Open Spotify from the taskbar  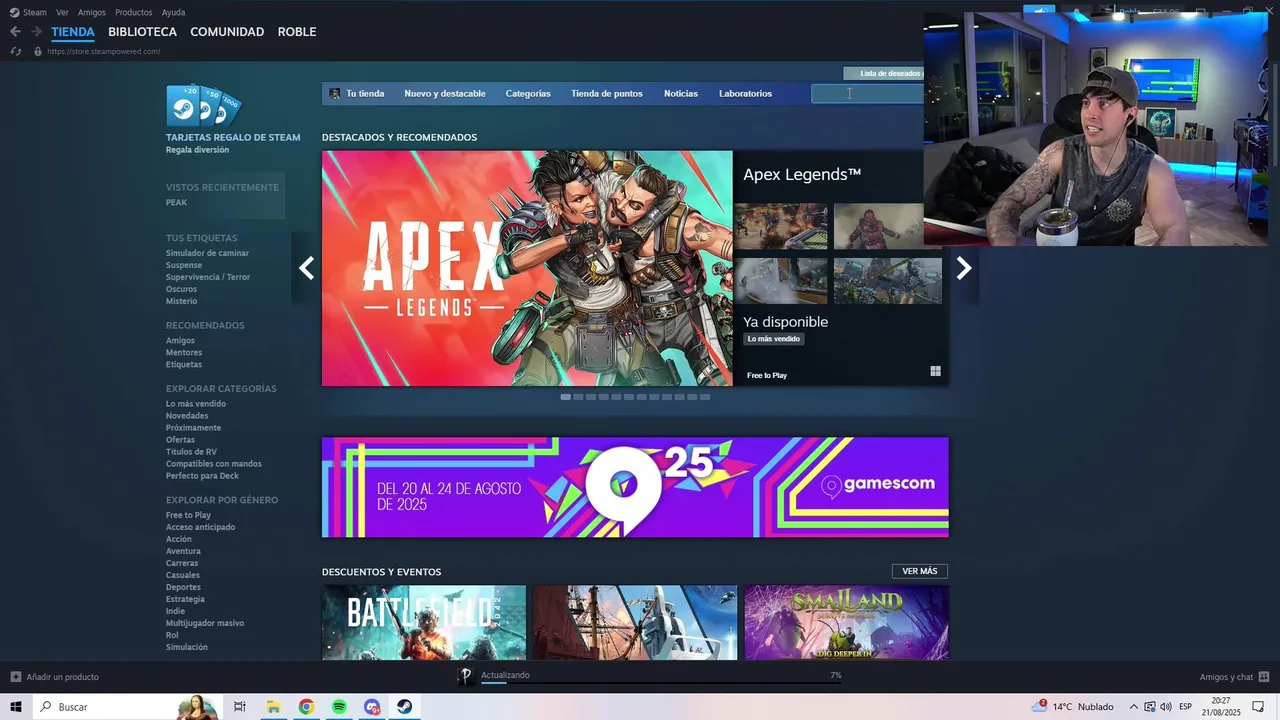click(x=339, y=707)
